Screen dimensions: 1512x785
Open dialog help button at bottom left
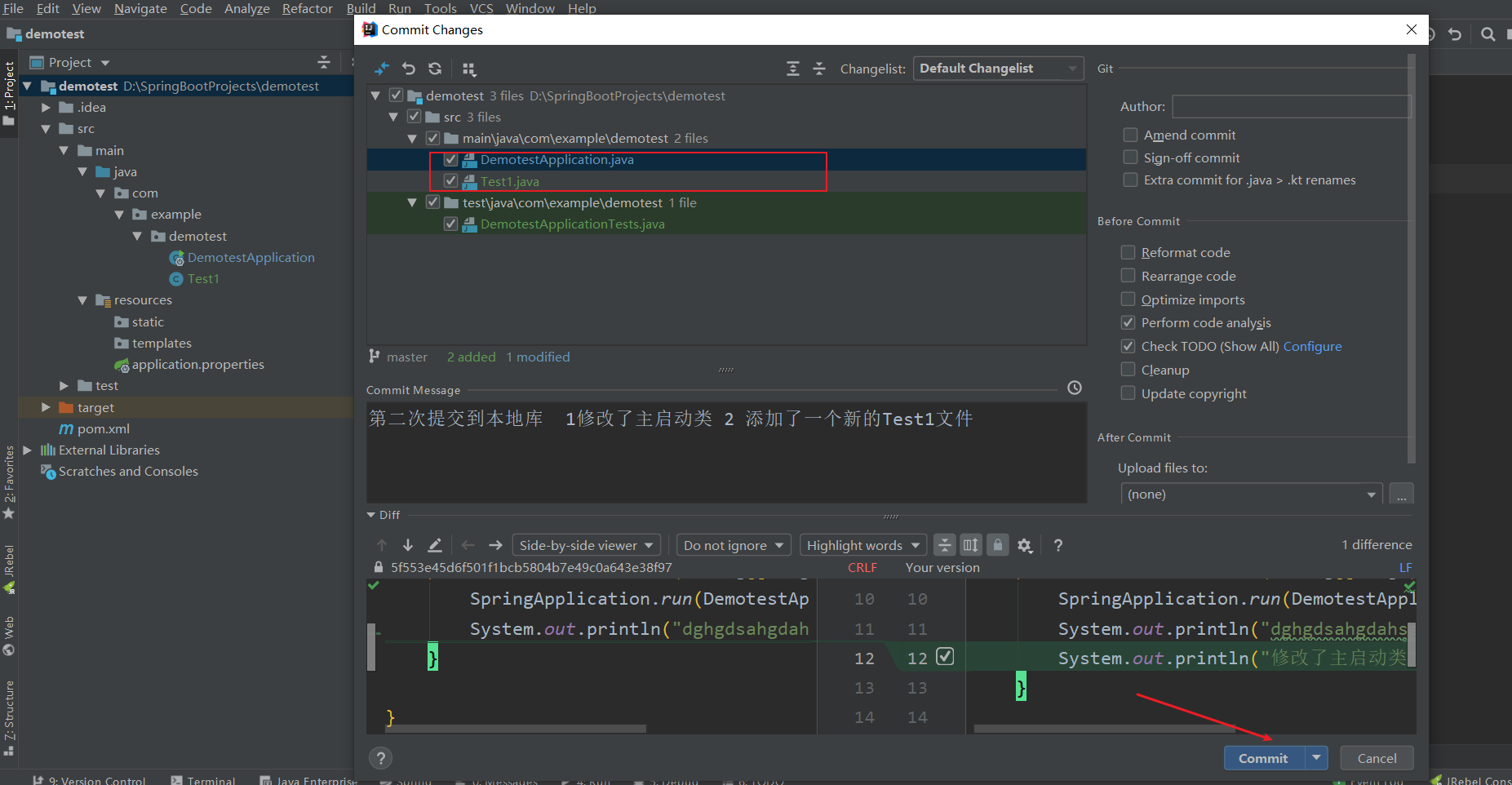(x=380, y=758)
